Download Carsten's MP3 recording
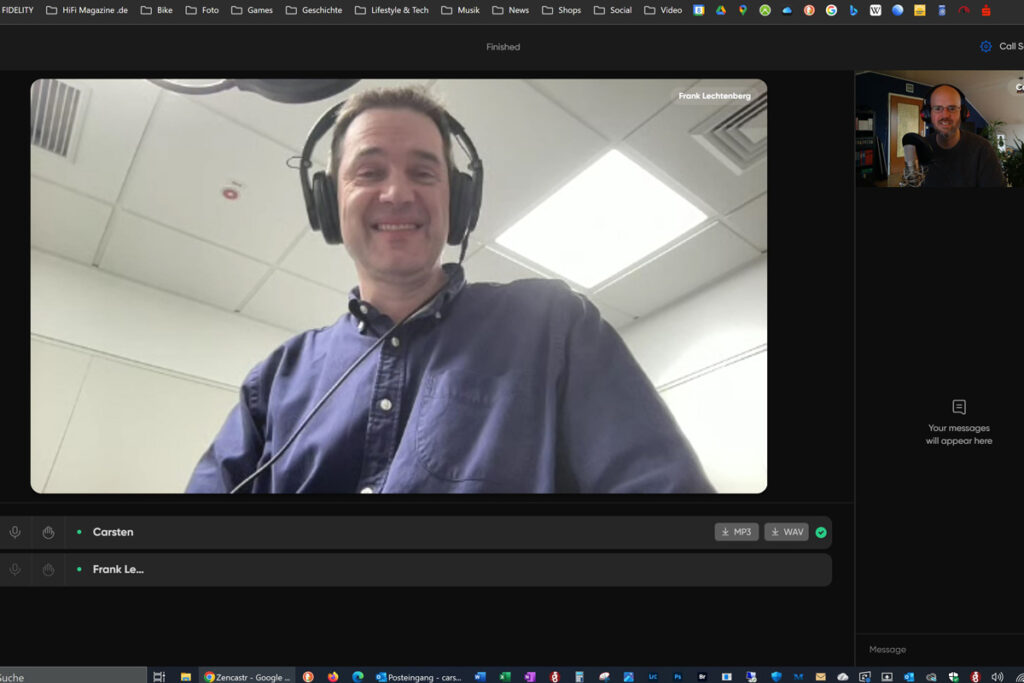The height and width of the screenshot is (683, 1024). (737, 532)
